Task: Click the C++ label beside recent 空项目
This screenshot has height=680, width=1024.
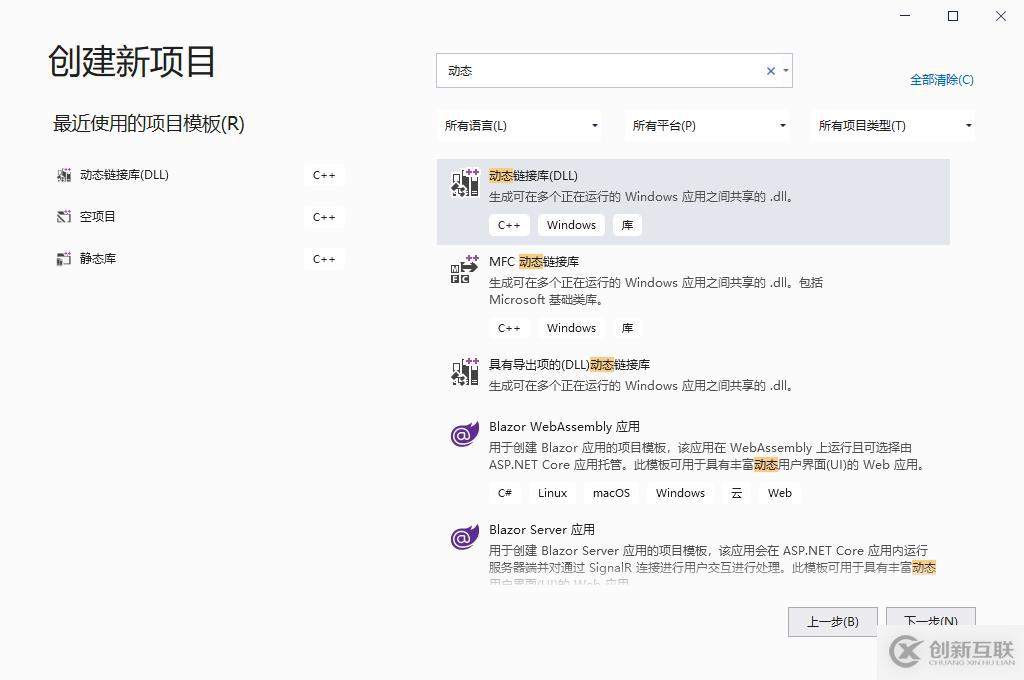Action: [324, 217]
